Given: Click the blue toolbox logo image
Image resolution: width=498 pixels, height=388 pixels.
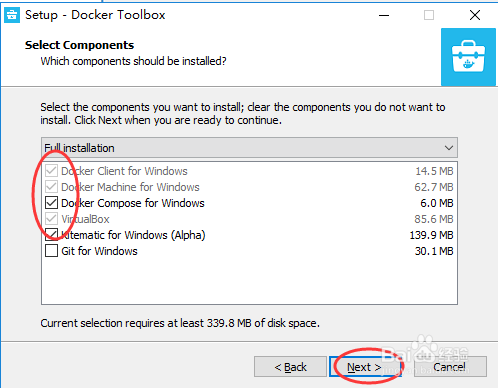Looking at the screenshot, I should (468, 57).
